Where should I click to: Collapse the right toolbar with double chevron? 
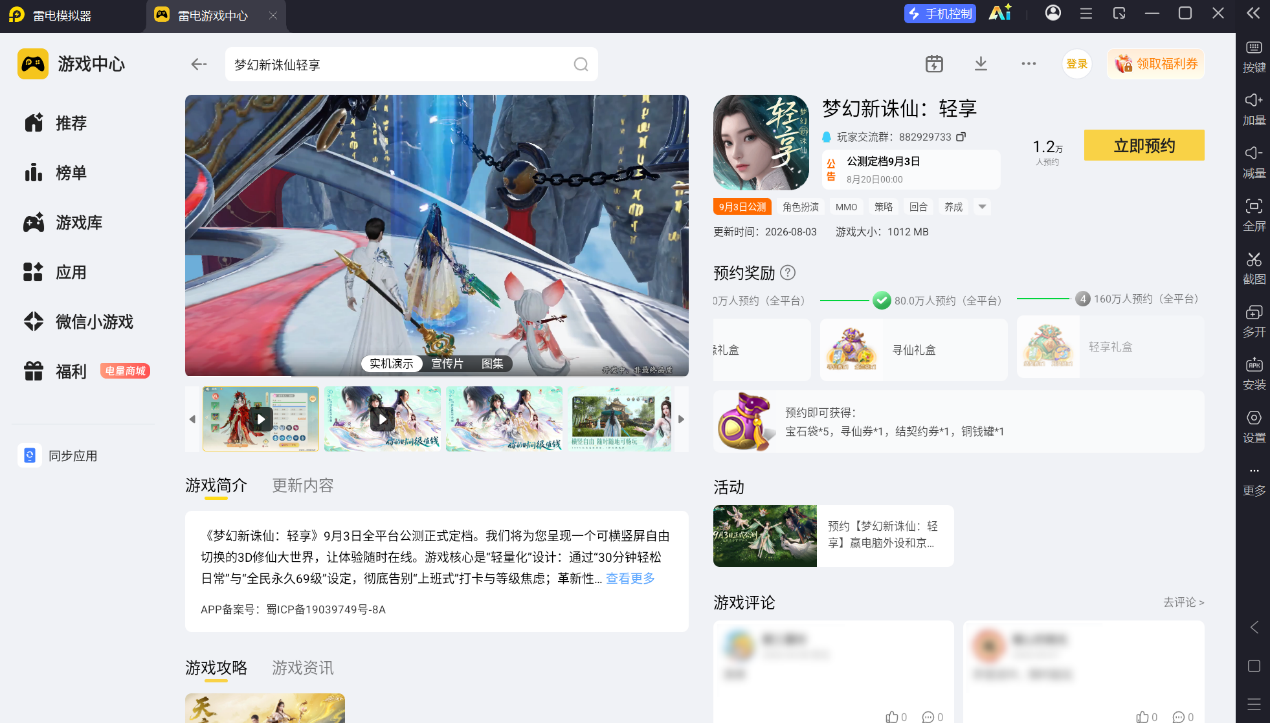tap(1253, 13)
